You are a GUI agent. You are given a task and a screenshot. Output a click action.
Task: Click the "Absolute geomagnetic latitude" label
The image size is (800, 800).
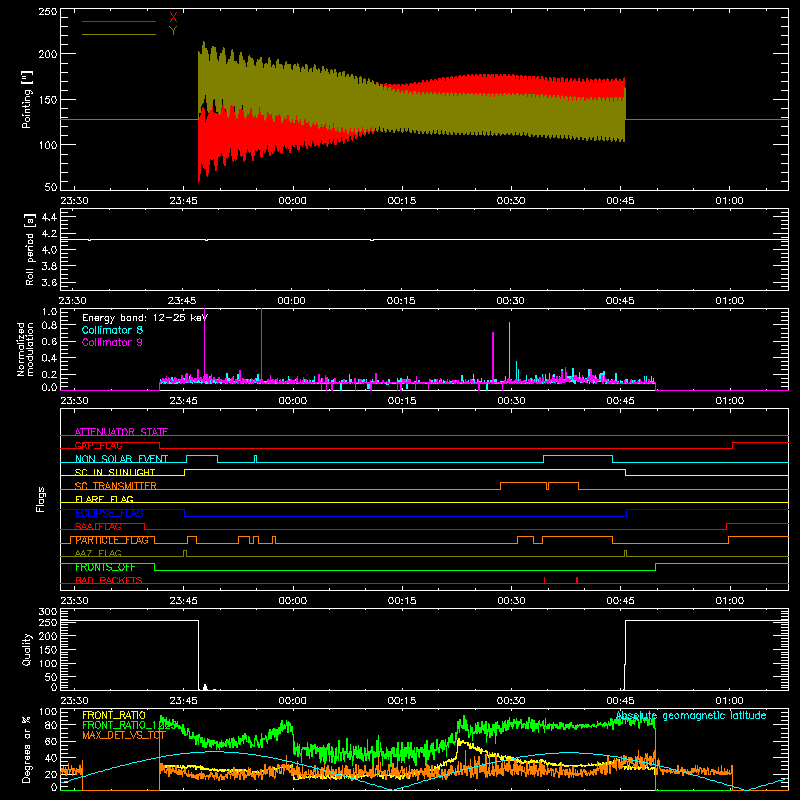pyautogui.click(x=691, y=715)
